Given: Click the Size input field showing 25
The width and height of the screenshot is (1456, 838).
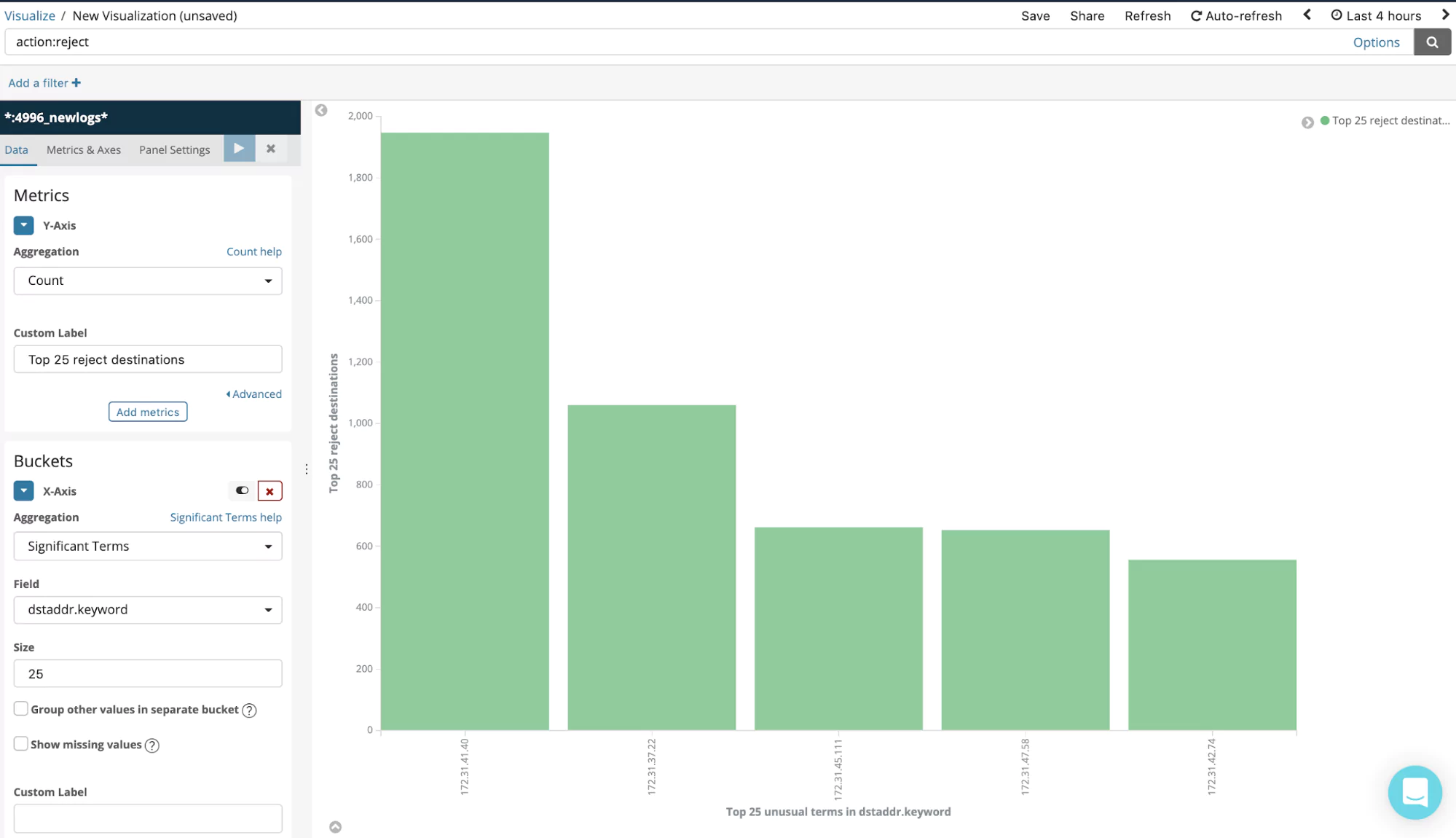Looking at the screenshot, I should click(x=148, y=673).
